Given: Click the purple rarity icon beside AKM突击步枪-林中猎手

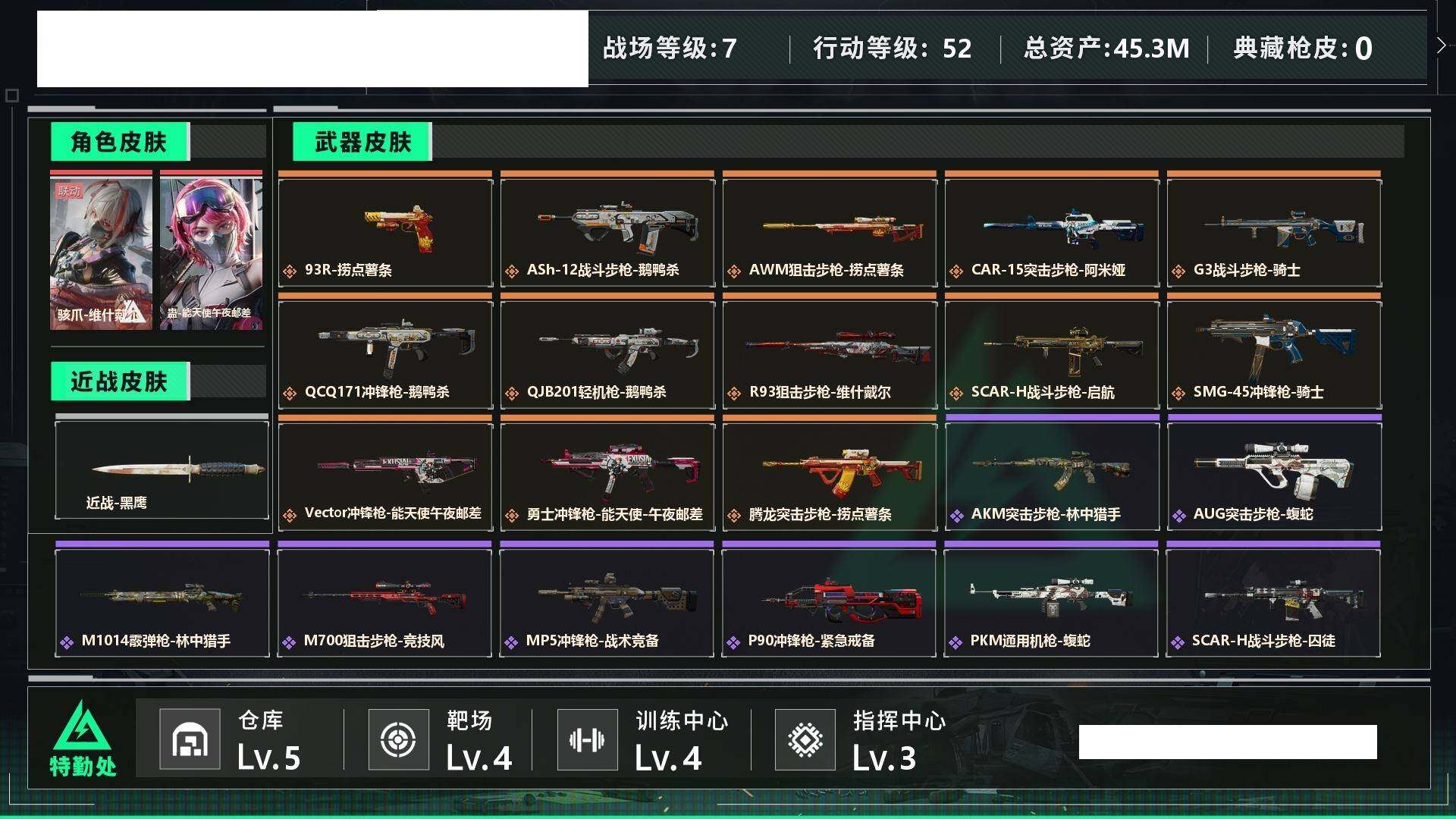Looking at the screenshot, I should [x=956, y=516].
